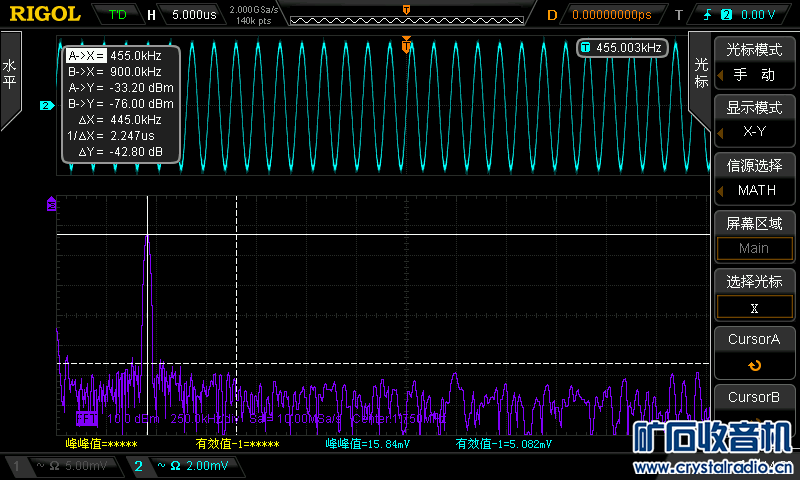
Task: Select the rising edge trigger icon
Action: (x=707, y=15)
